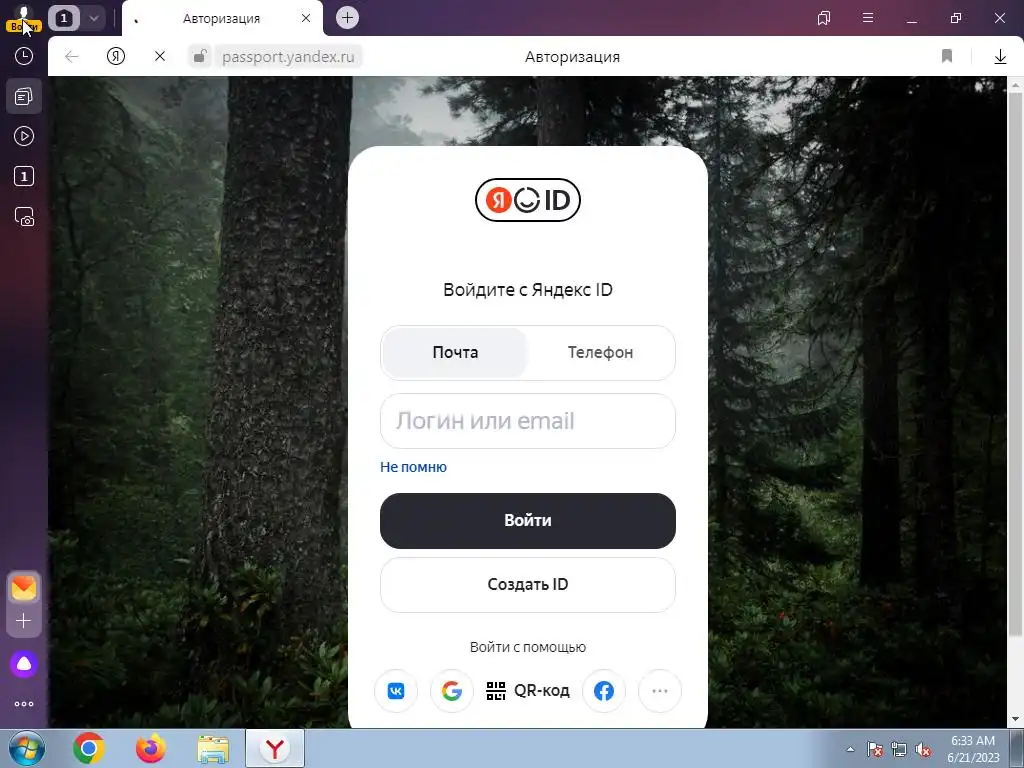Show hidden tray icons arrow
Screen dimensions: 1024x768
click(x=850, y=749)
